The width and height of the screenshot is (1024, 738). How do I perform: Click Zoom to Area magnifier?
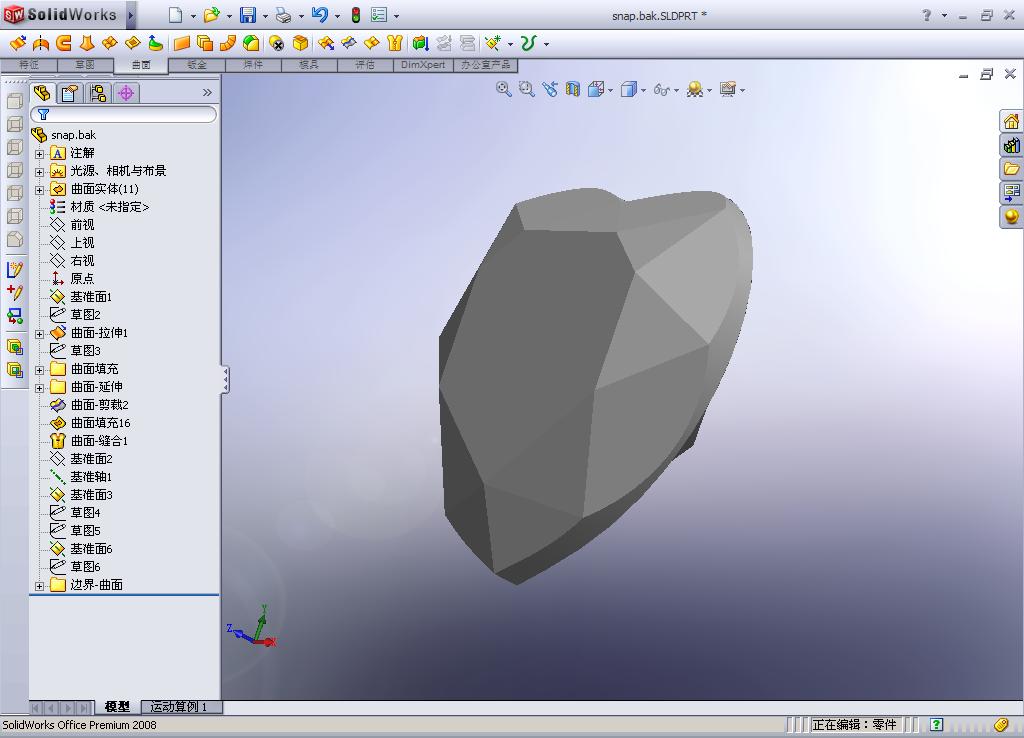coord(526,89)
